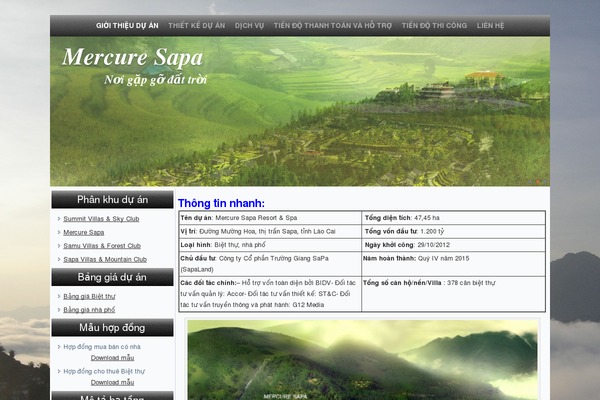Open the Summit Villas & Sky Club link

click(101, 219)
